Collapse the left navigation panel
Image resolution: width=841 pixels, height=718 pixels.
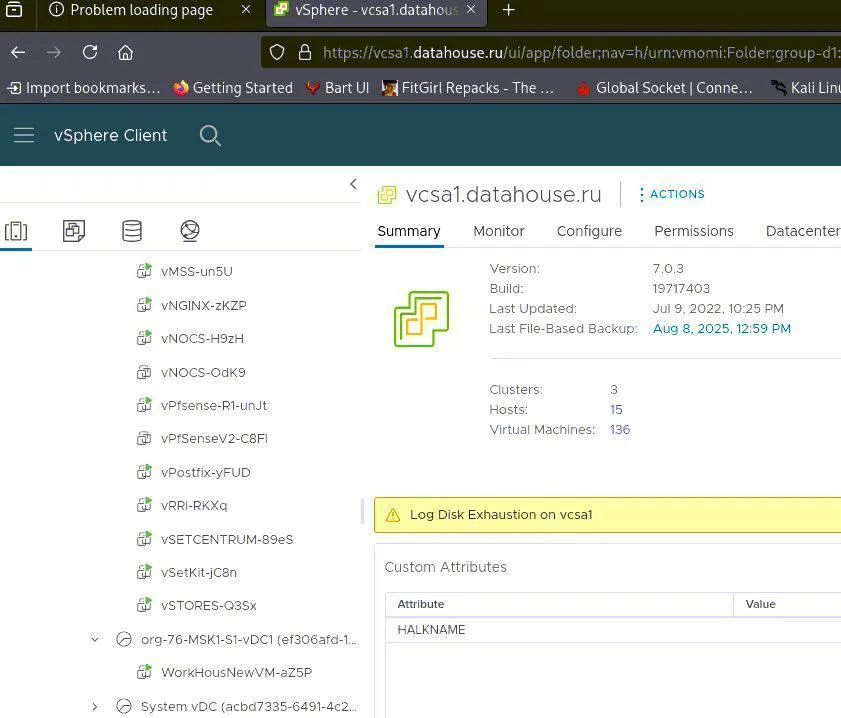click(x=352, y=184)
